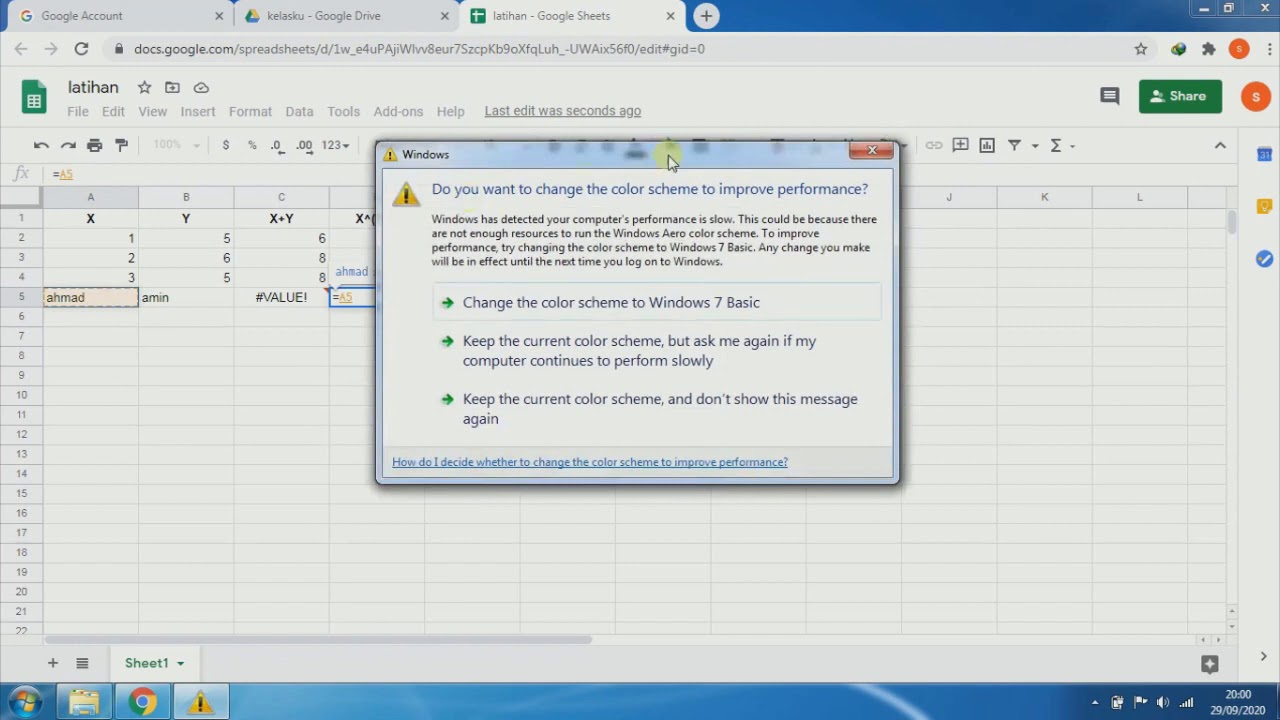Click the Print icon in toolbar

pyautogui.click(x=95, y=145)
